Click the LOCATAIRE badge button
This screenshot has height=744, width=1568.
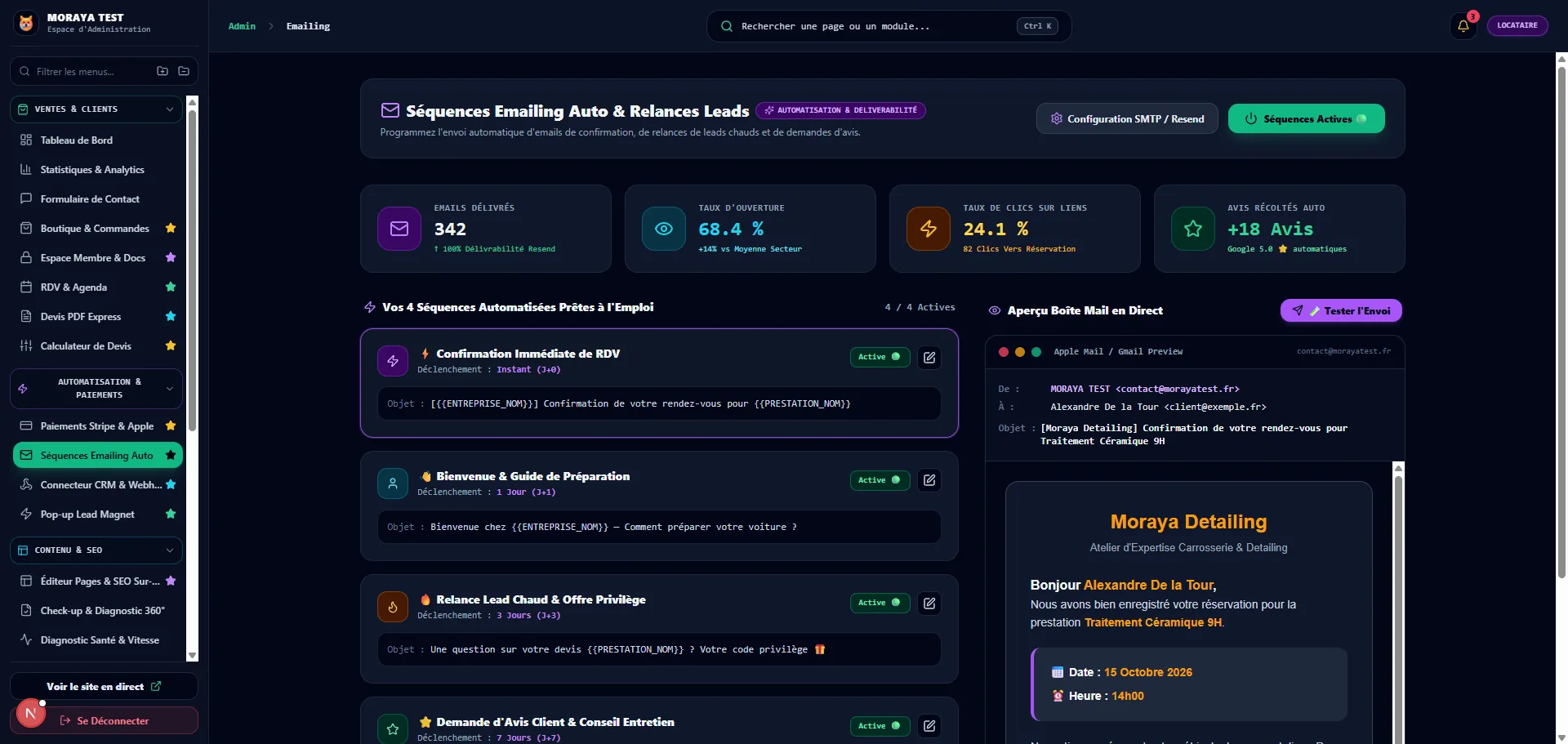click(1517, 25)
